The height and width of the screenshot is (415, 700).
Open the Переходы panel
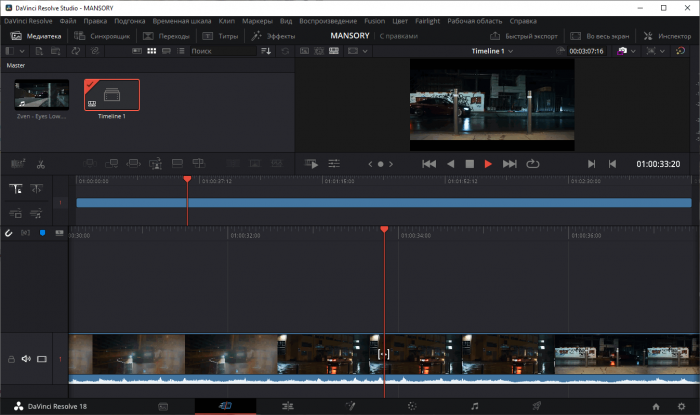[166, 36]
